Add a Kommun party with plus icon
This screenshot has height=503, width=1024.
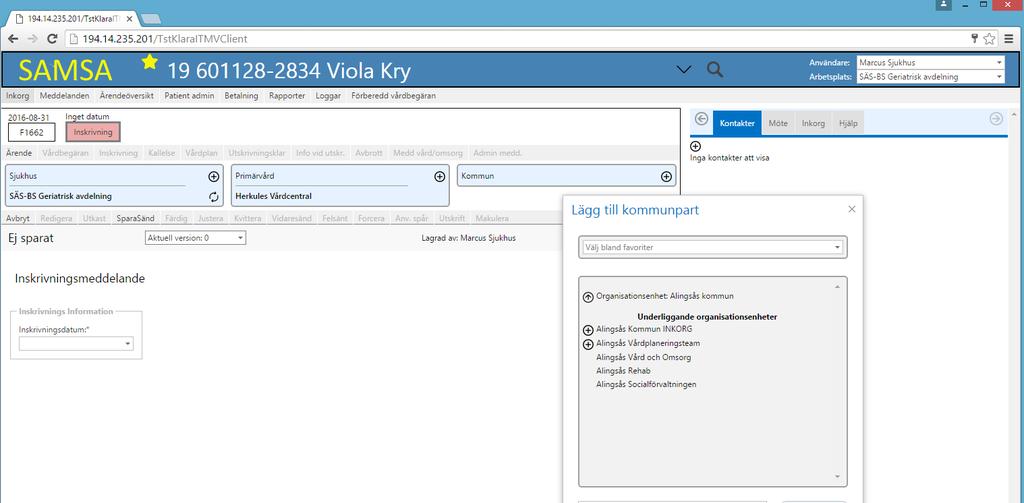[x=666, y=176]
